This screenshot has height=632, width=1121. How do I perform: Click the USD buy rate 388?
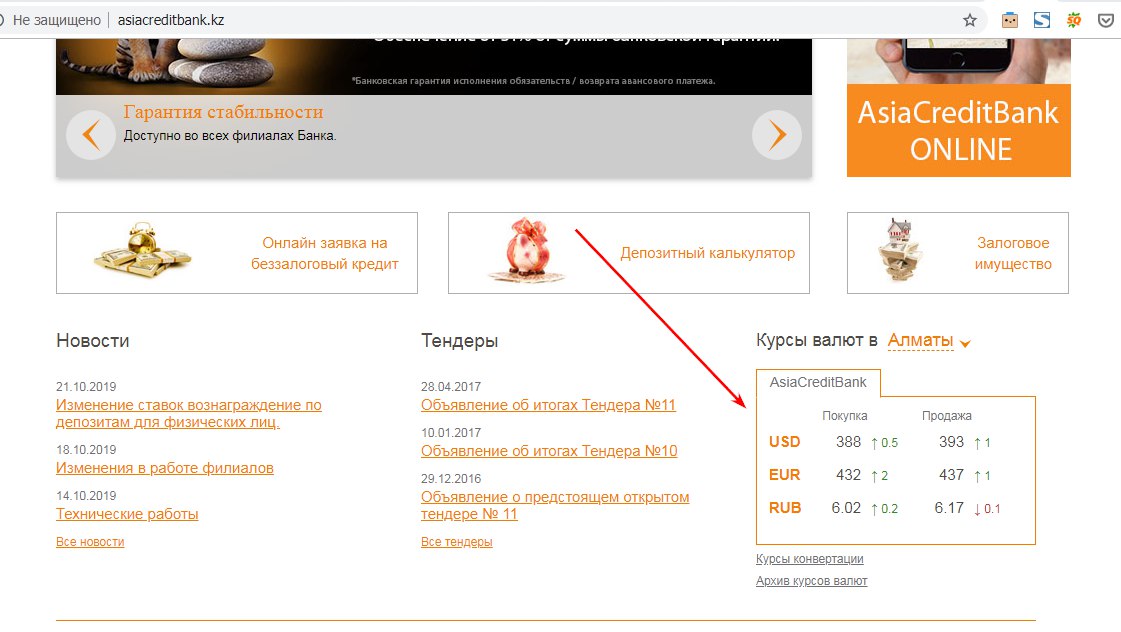(848, 442)
